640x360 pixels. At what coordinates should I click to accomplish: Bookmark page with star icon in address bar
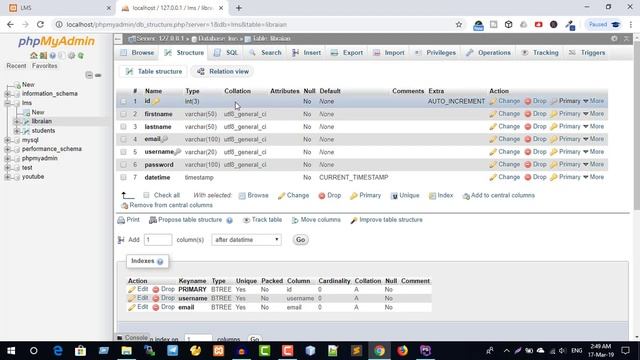coord(459,24)
